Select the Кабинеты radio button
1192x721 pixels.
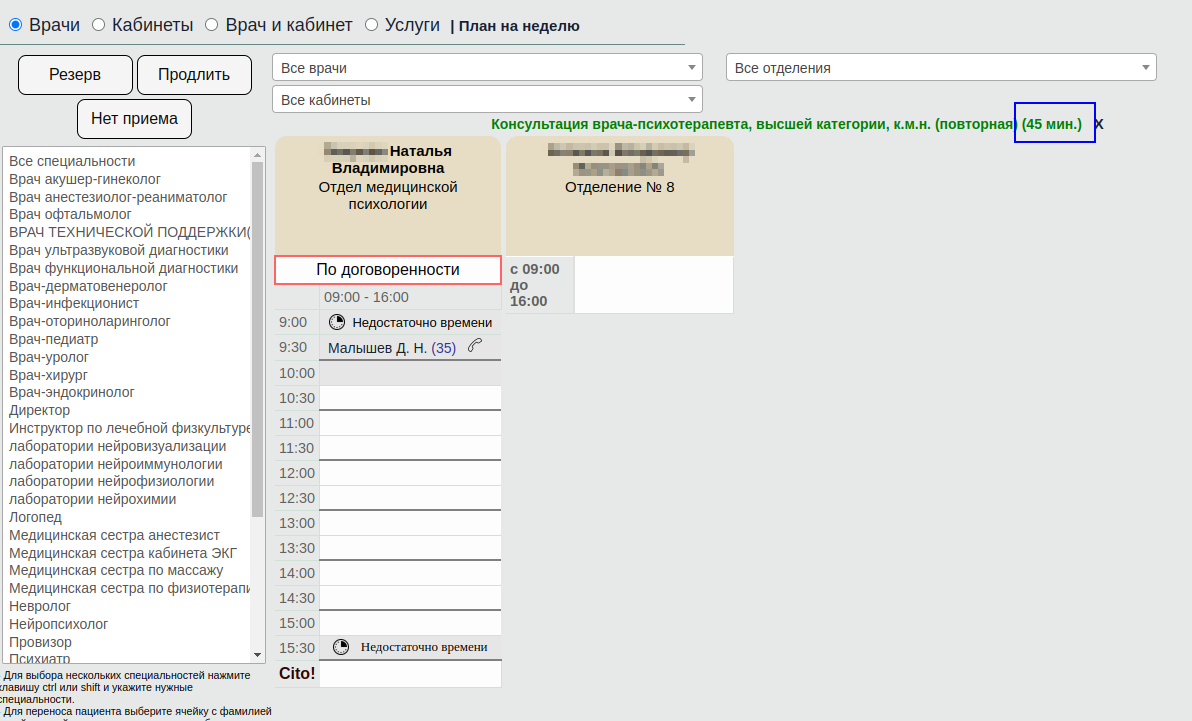tap(98, 25)
